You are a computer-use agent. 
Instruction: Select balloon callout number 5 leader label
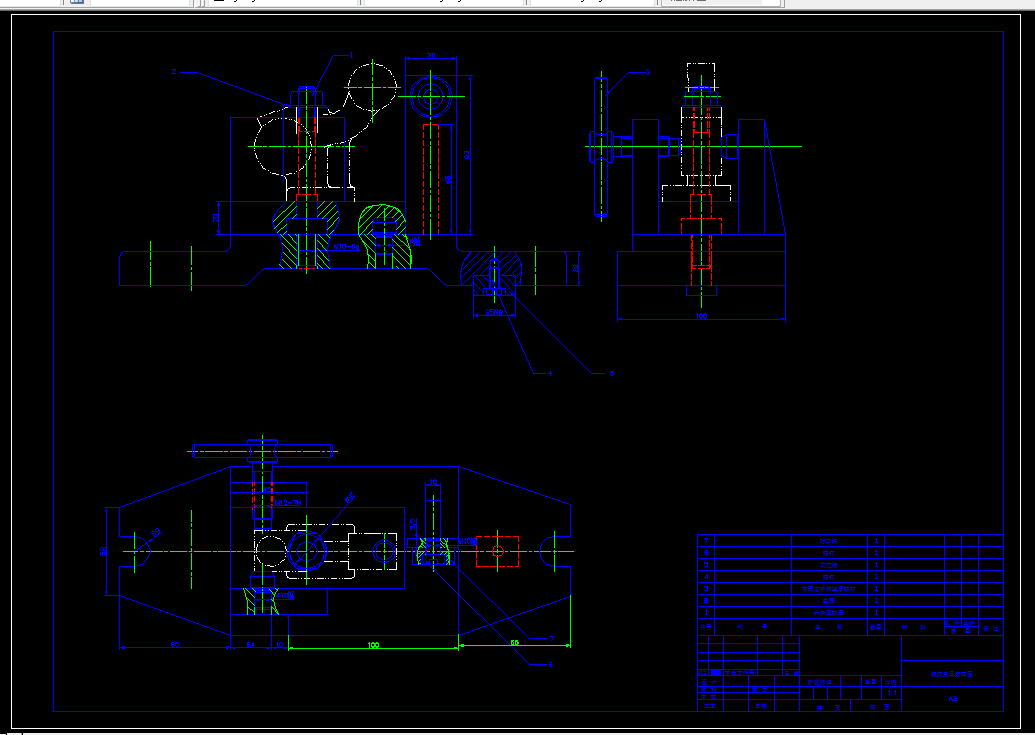click(611, 373)
